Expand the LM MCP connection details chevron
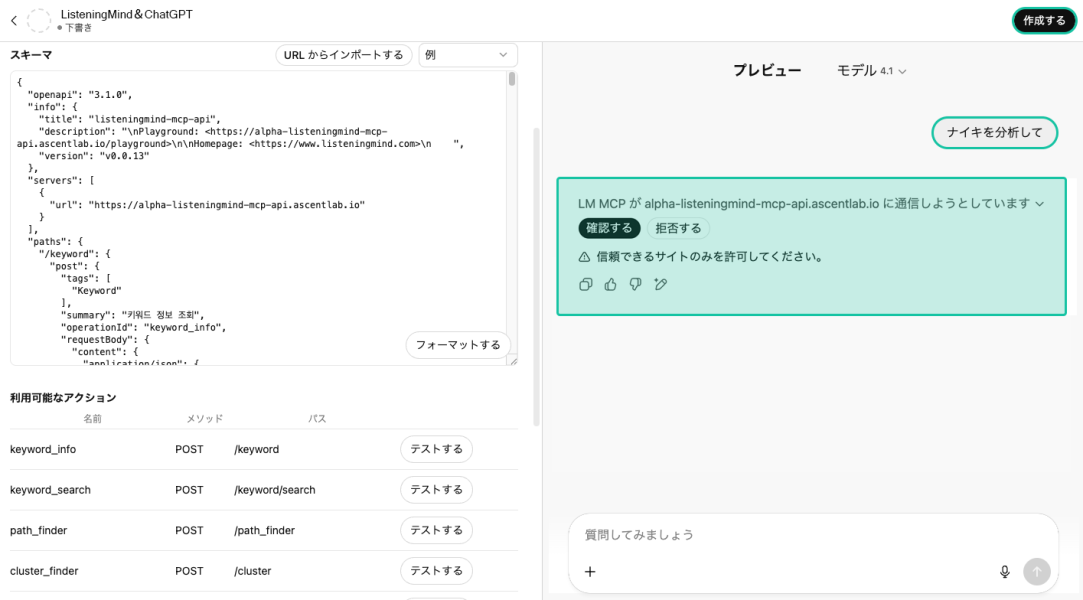 [1039, 204]
